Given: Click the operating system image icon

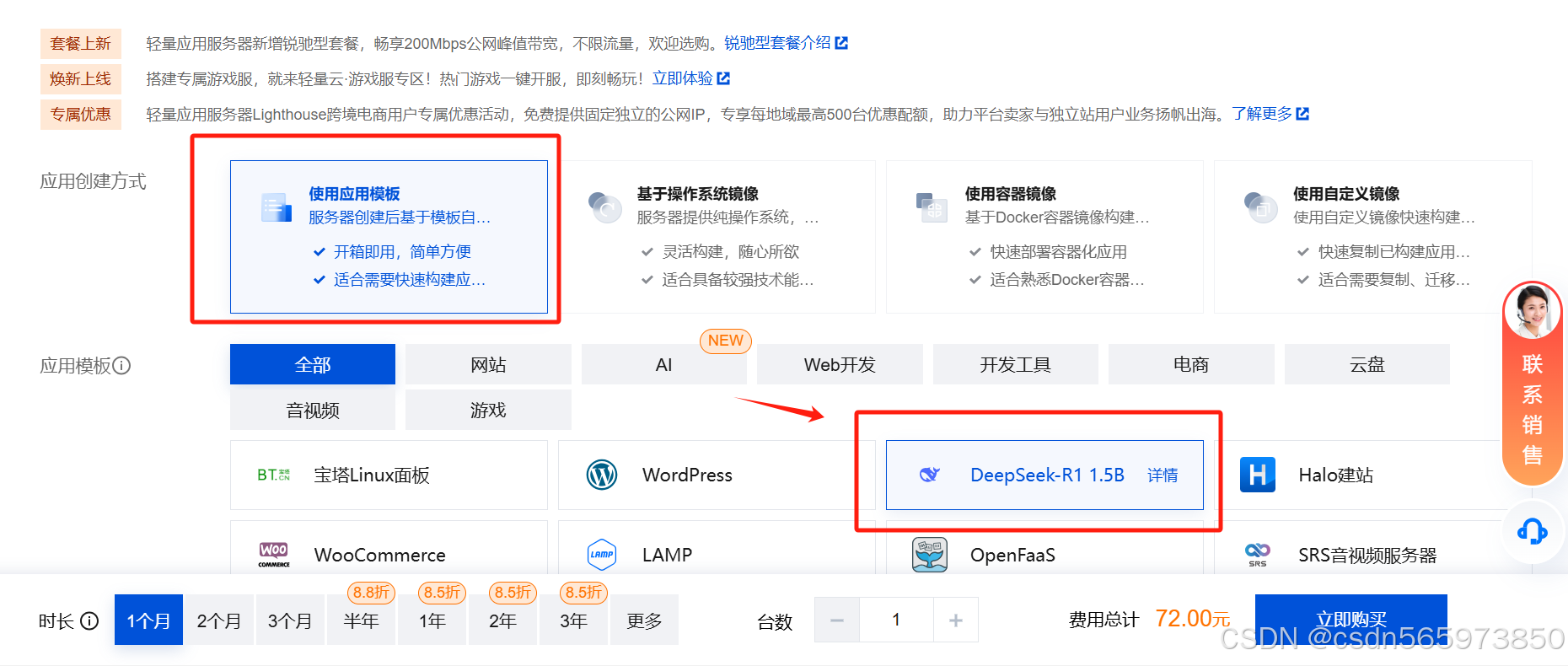Looking at the screenshot, I should (604, 207).
